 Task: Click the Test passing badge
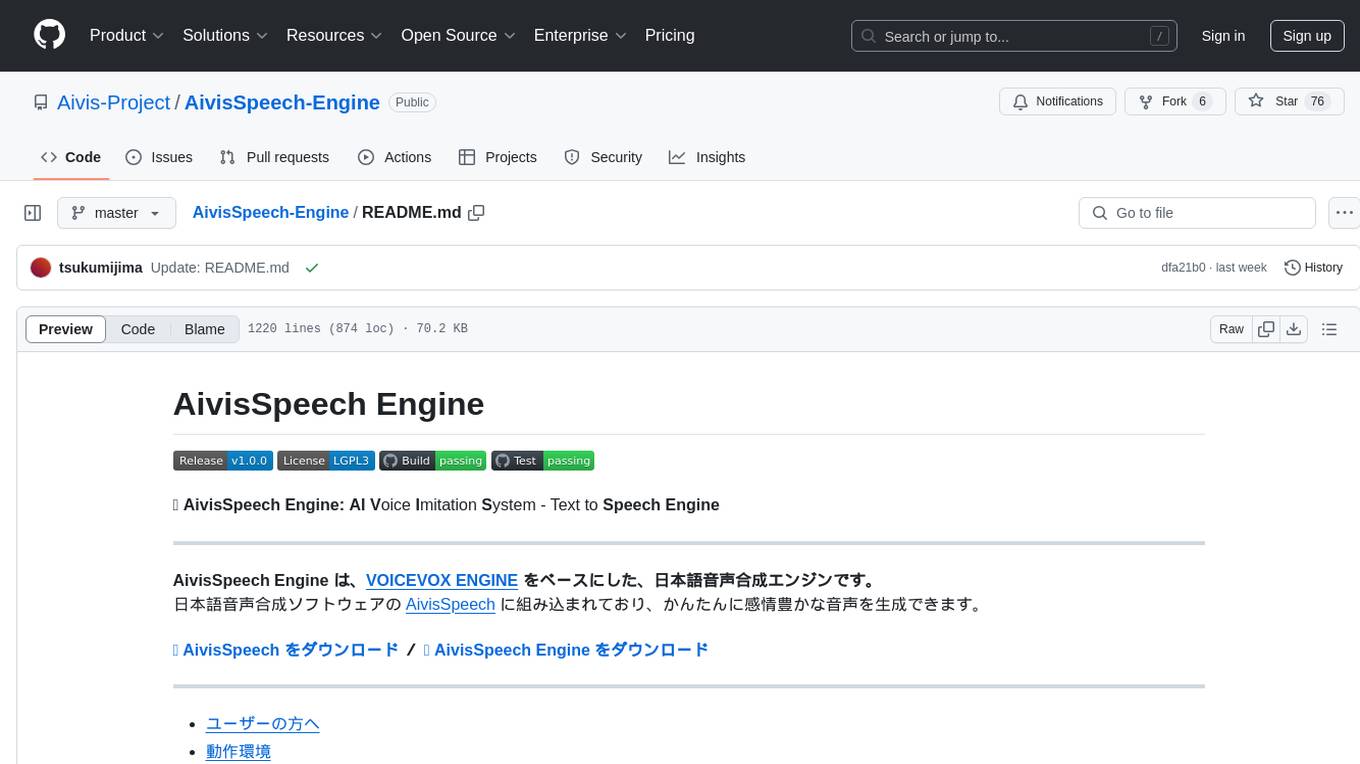click(x=542, y=460)
